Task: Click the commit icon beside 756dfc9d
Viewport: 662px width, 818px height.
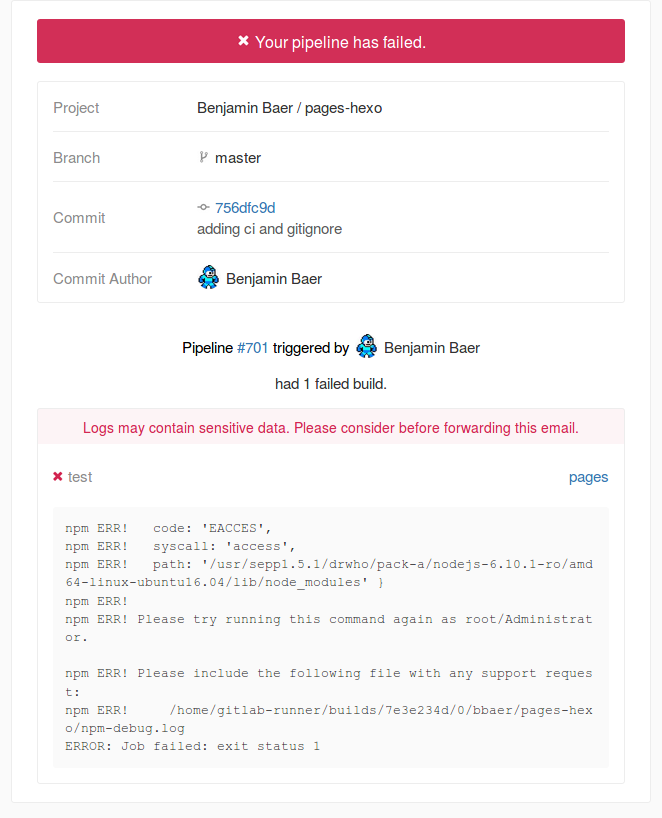Action: 204,208
